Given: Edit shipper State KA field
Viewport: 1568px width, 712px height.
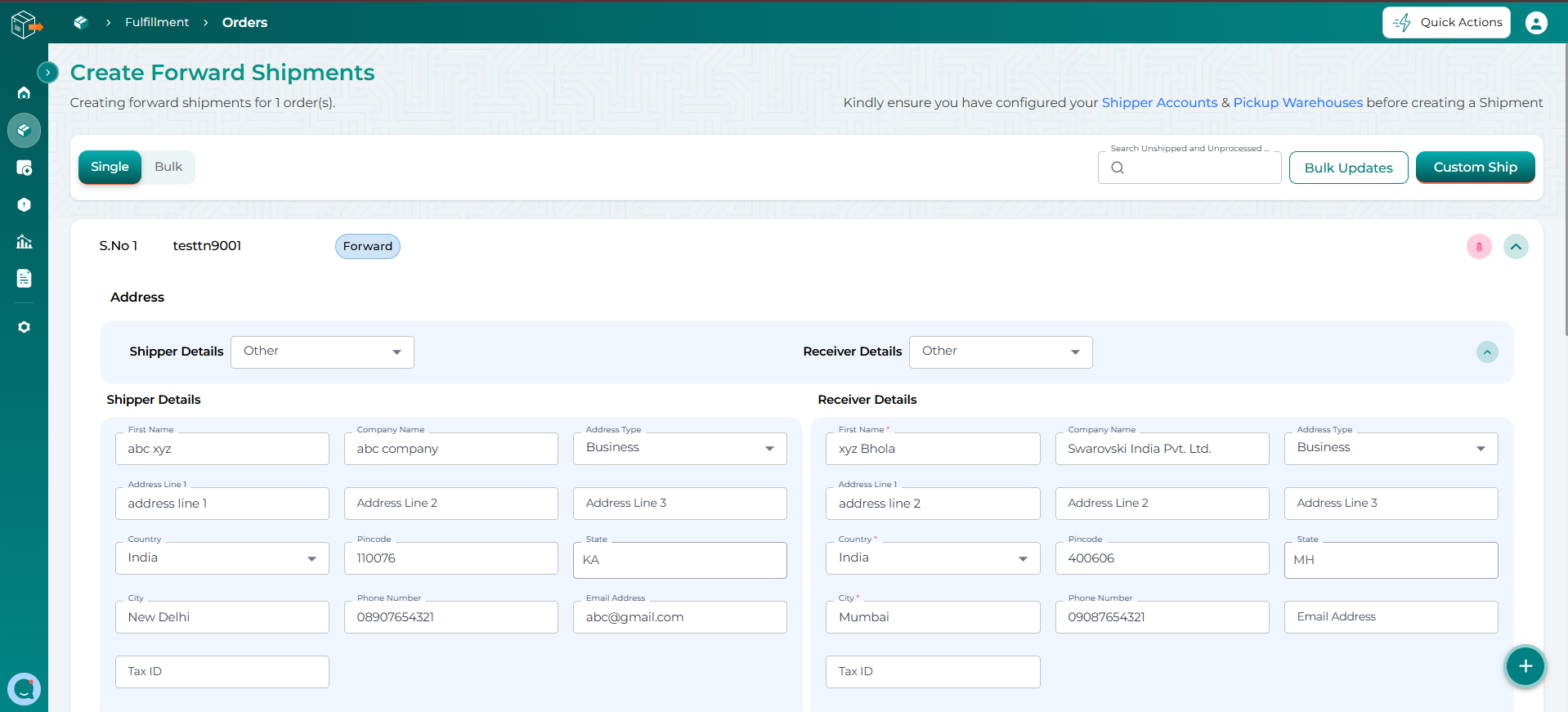Looking at the screenshot, I should coord(680,560).
